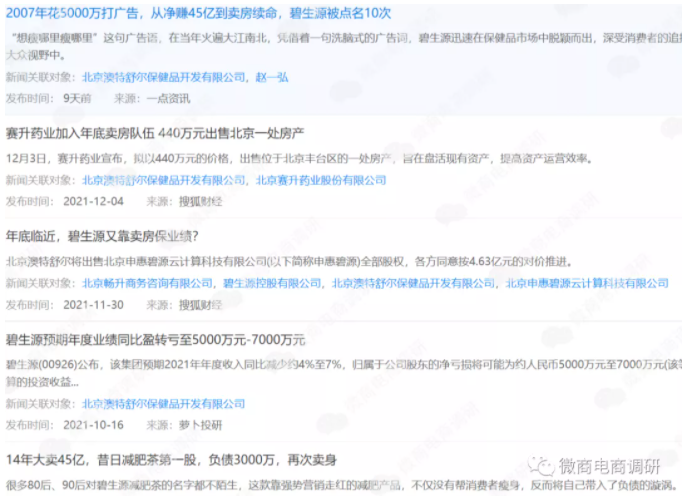Image resolution: width=687 pixels, height=502 pixels.
Task: Select summary text starting 碧生源(00926)公布
Action: click(344, 373)
